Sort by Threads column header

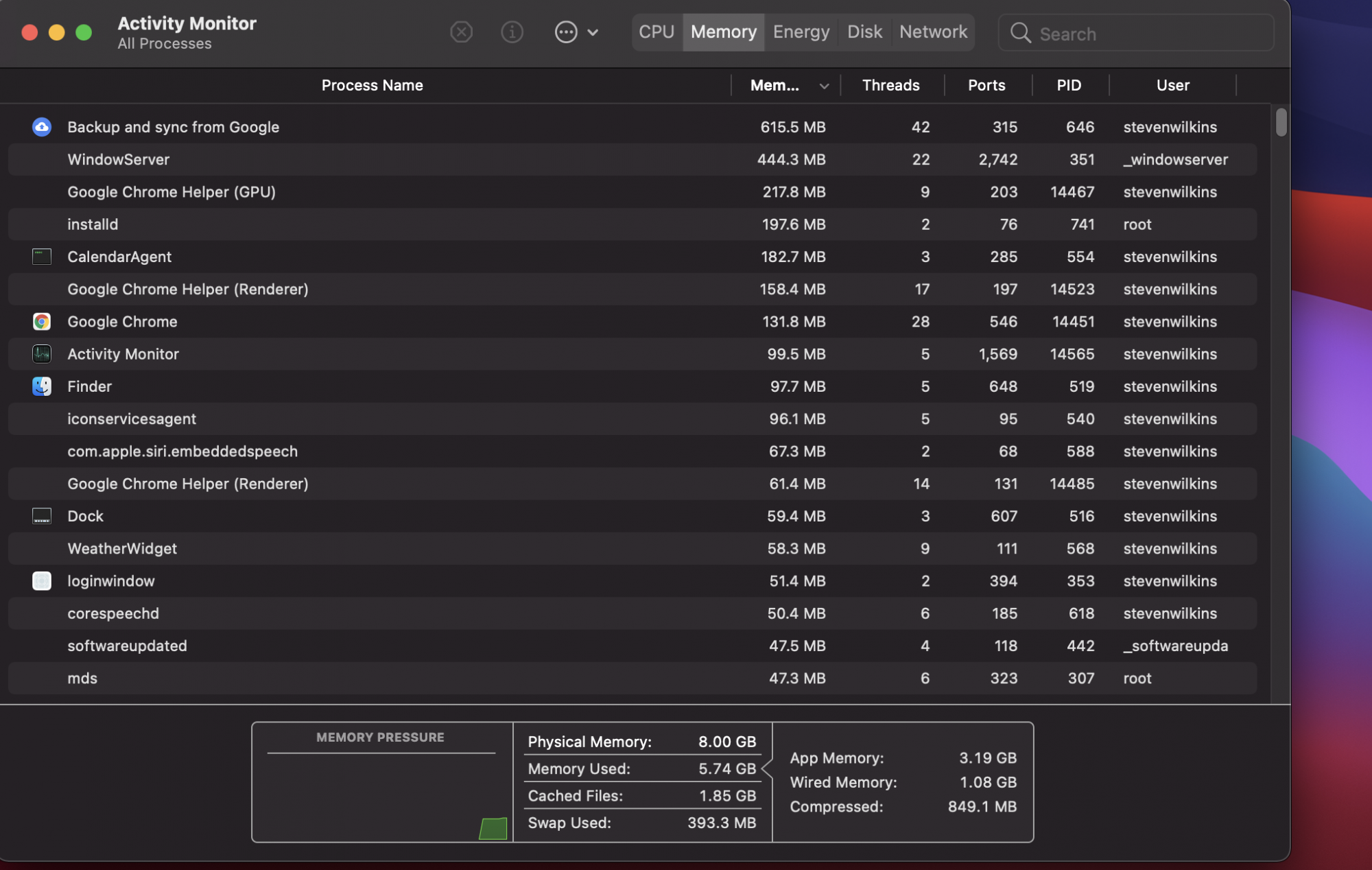pyautogui.click(x=890, y=85)
